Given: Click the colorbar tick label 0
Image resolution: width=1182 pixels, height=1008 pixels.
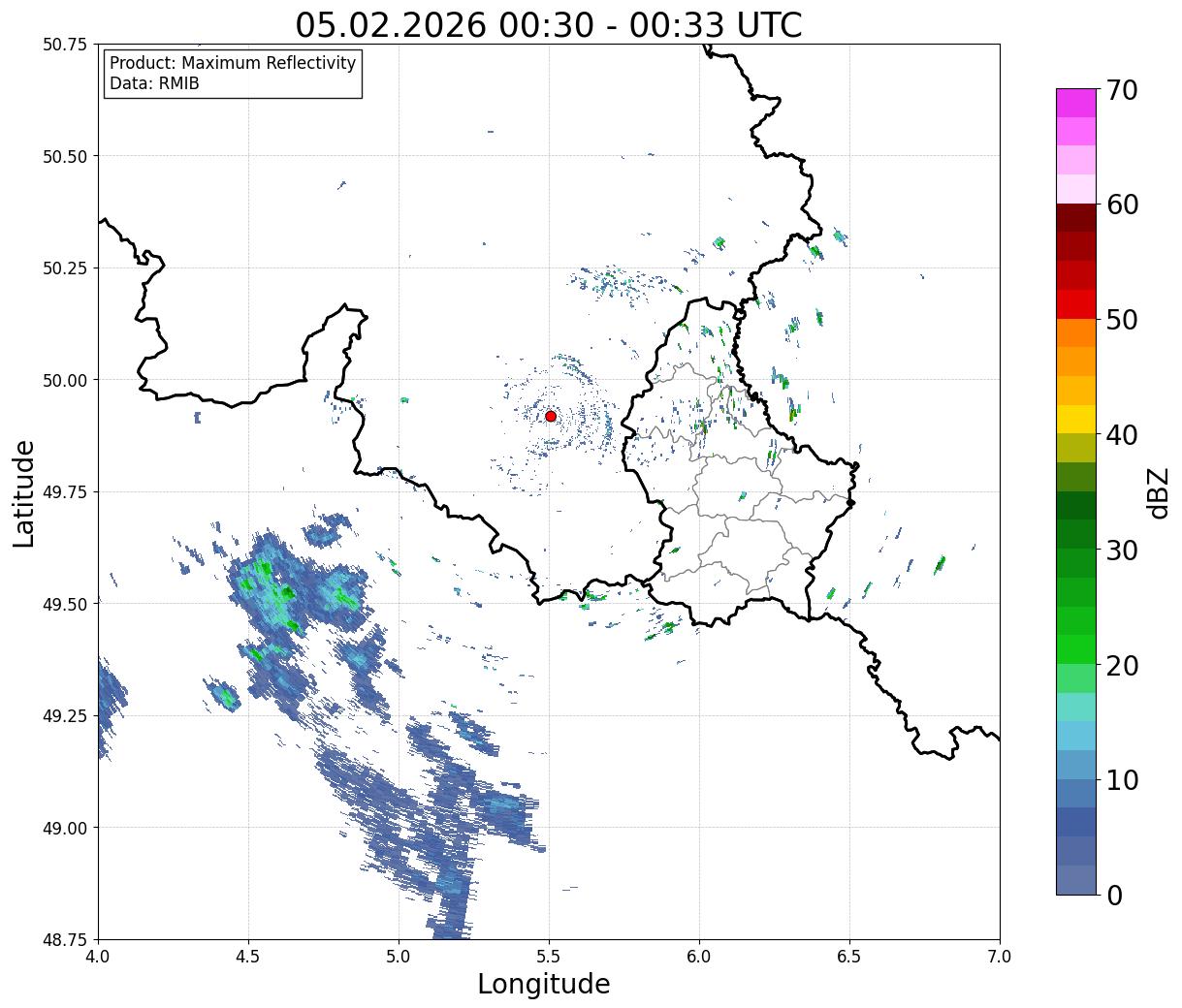Looking at the screenshot, I should (1114, 895).
